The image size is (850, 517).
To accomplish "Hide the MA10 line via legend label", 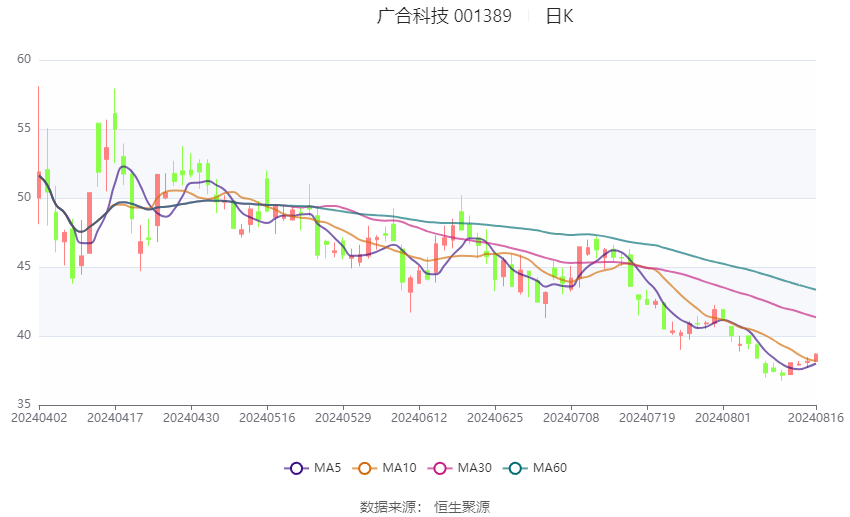I will [399, 468].
